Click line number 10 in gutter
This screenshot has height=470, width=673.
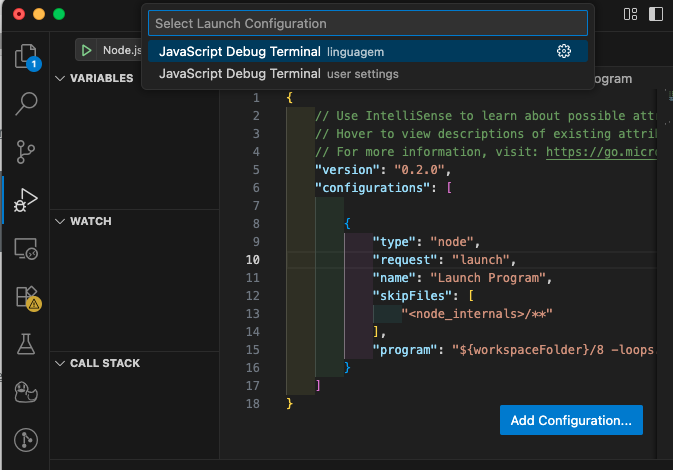click(x=253, y=260)
